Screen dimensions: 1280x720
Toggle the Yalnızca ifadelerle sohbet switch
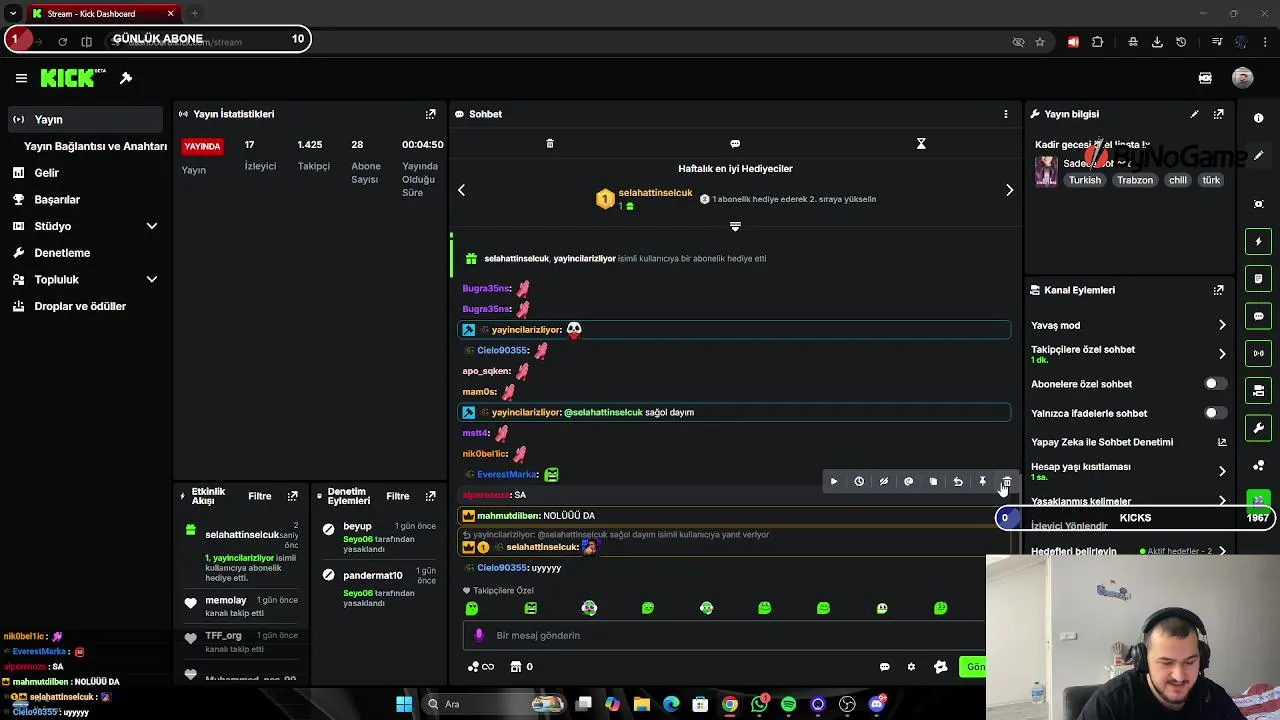(x=1215, y=413)
